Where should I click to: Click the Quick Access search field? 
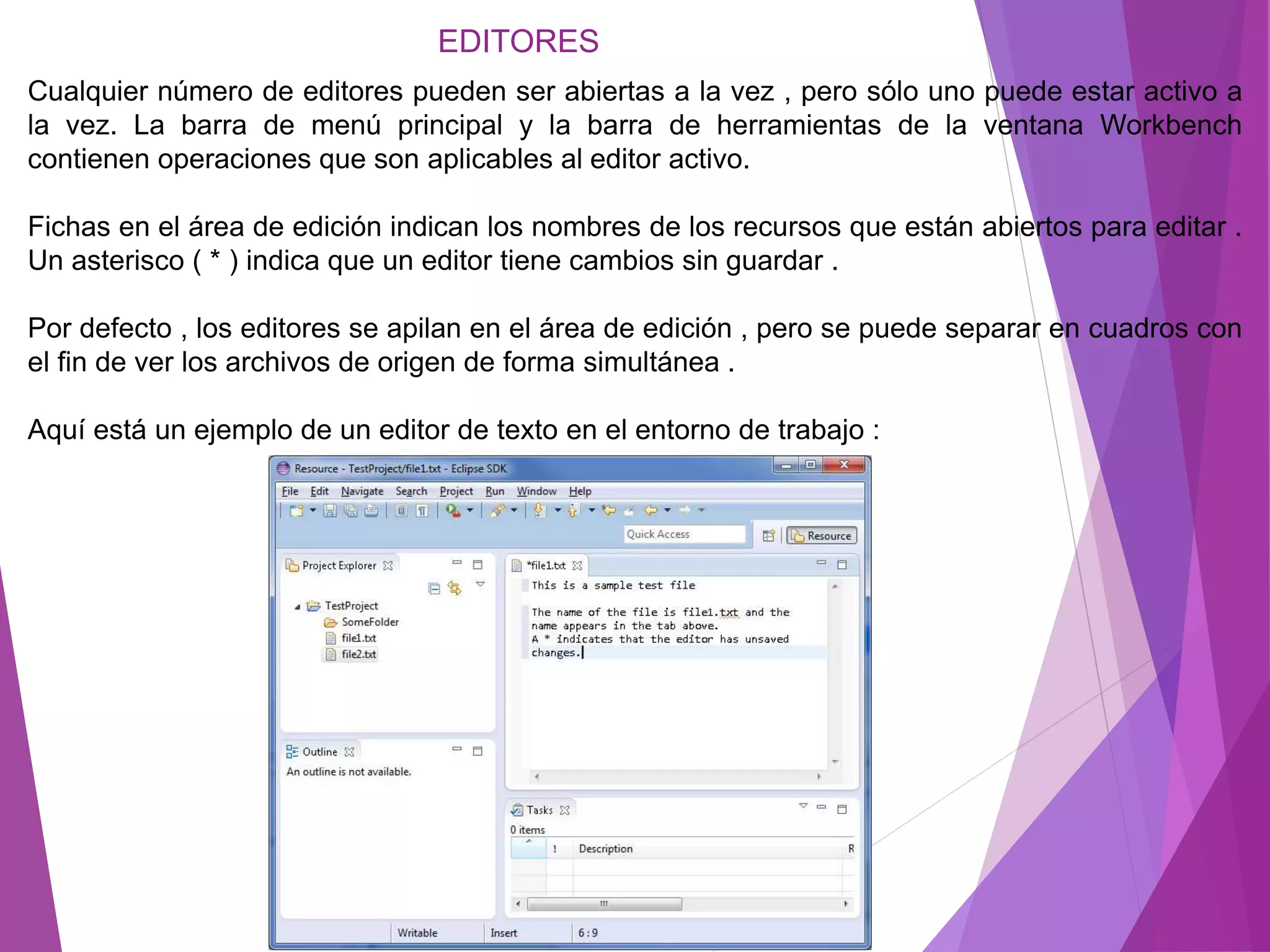pyautogui.click(x=685, y=534)
